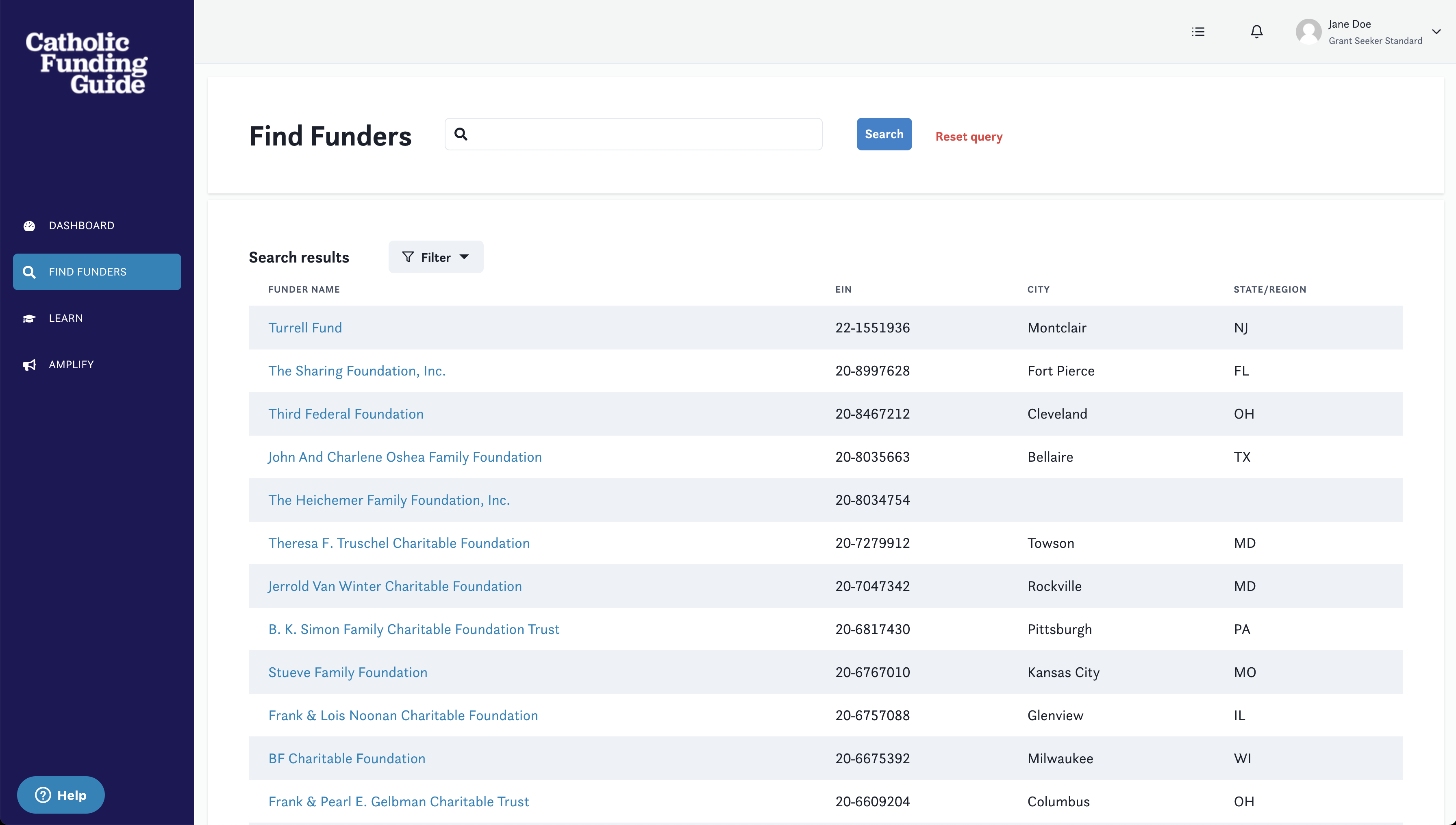
Task: Open the Turrell Fund funder page
Action: 305,328
